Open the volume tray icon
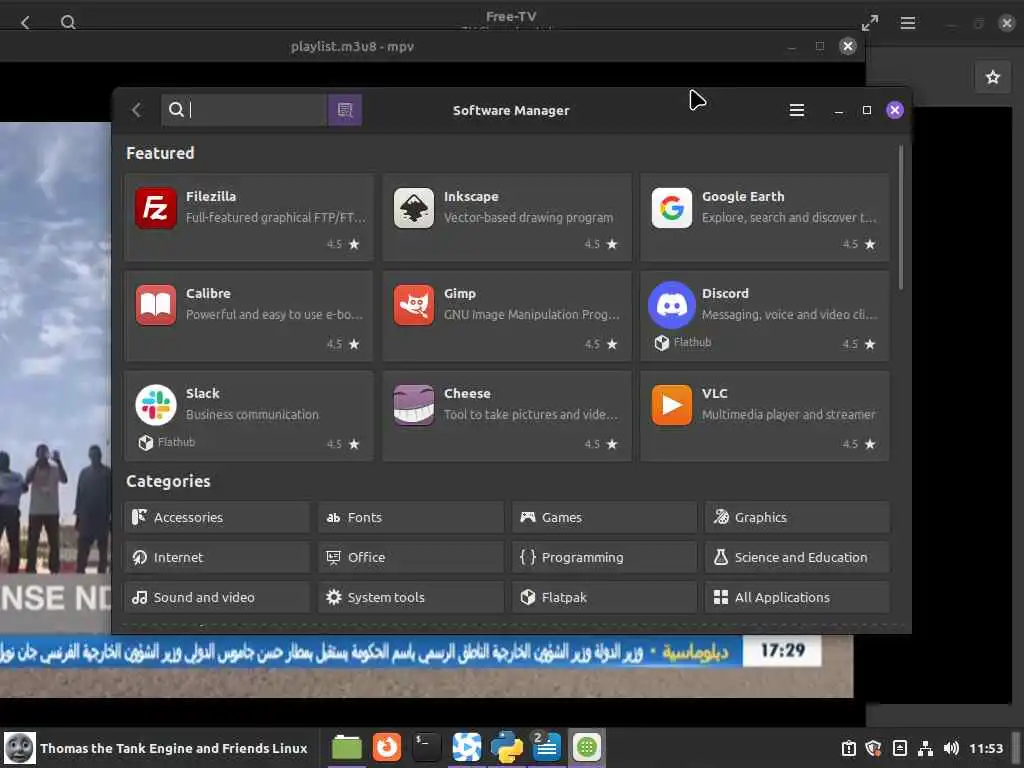The image size is (1024, 768). click(952, 748)
